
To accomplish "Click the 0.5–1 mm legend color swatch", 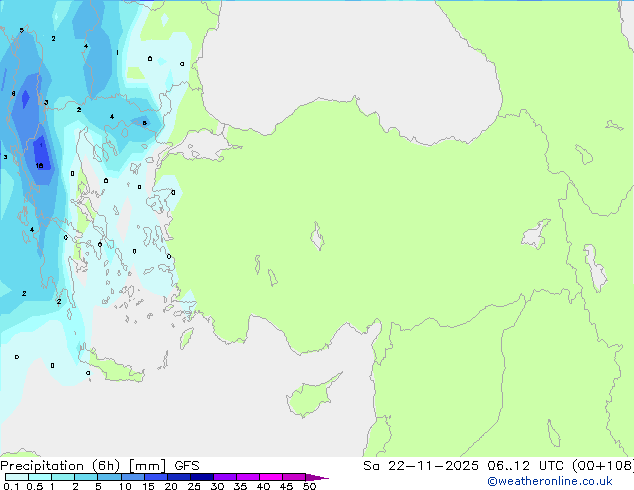I will coord(40,477).
